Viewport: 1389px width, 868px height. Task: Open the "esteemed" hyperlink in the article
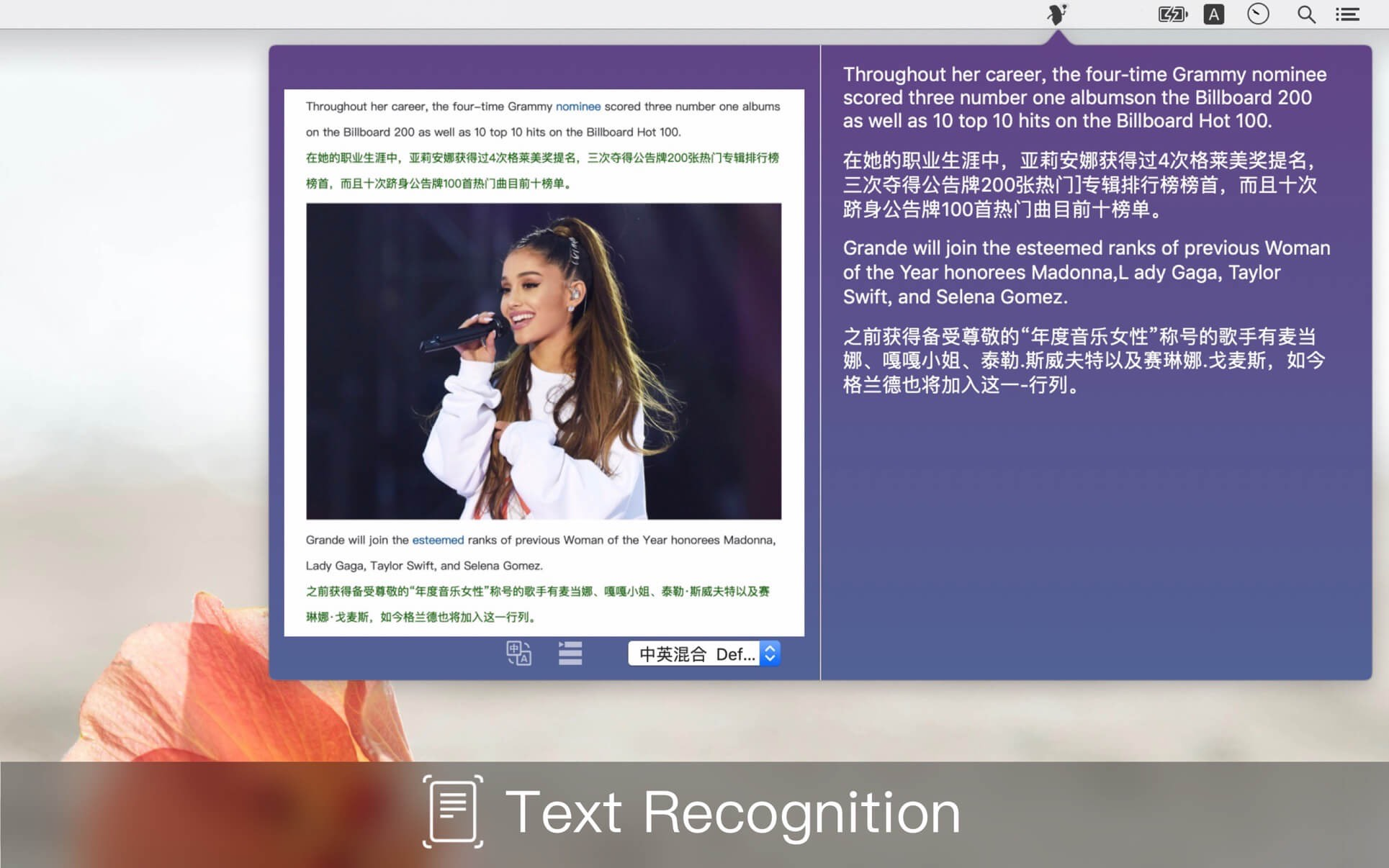tap(437, 539)
